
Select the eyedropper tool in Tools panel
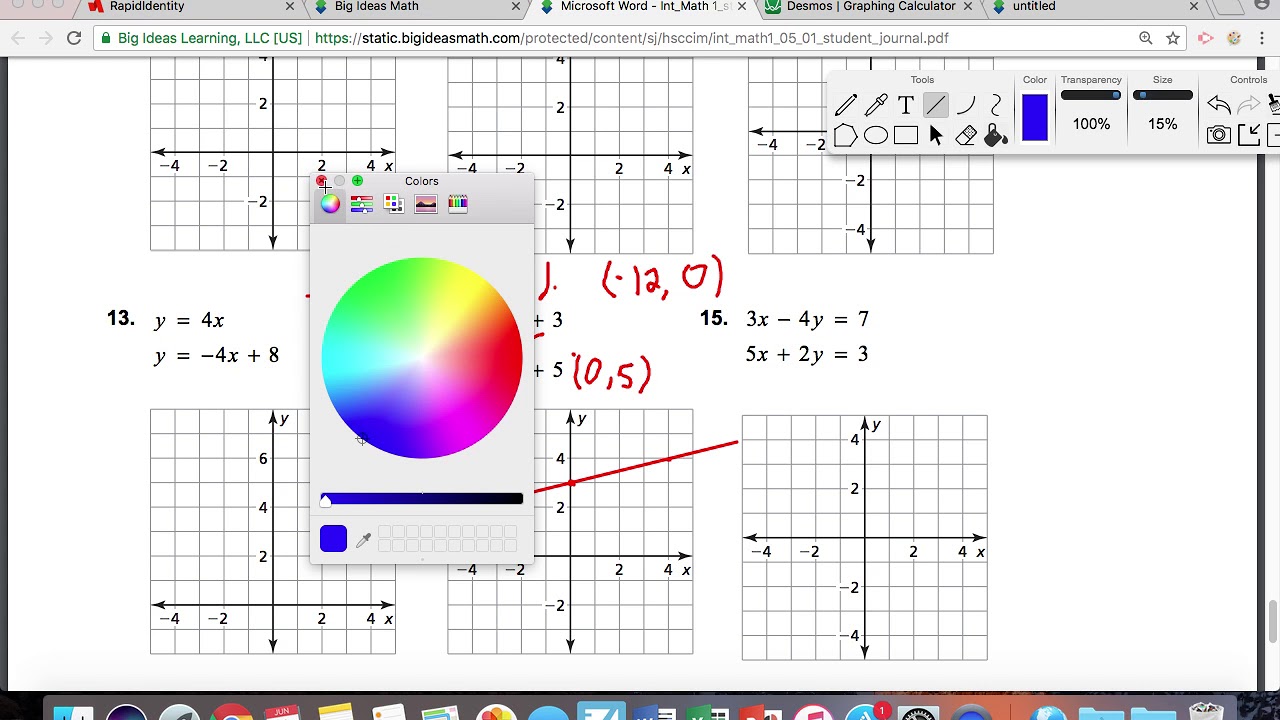[876, 105]
